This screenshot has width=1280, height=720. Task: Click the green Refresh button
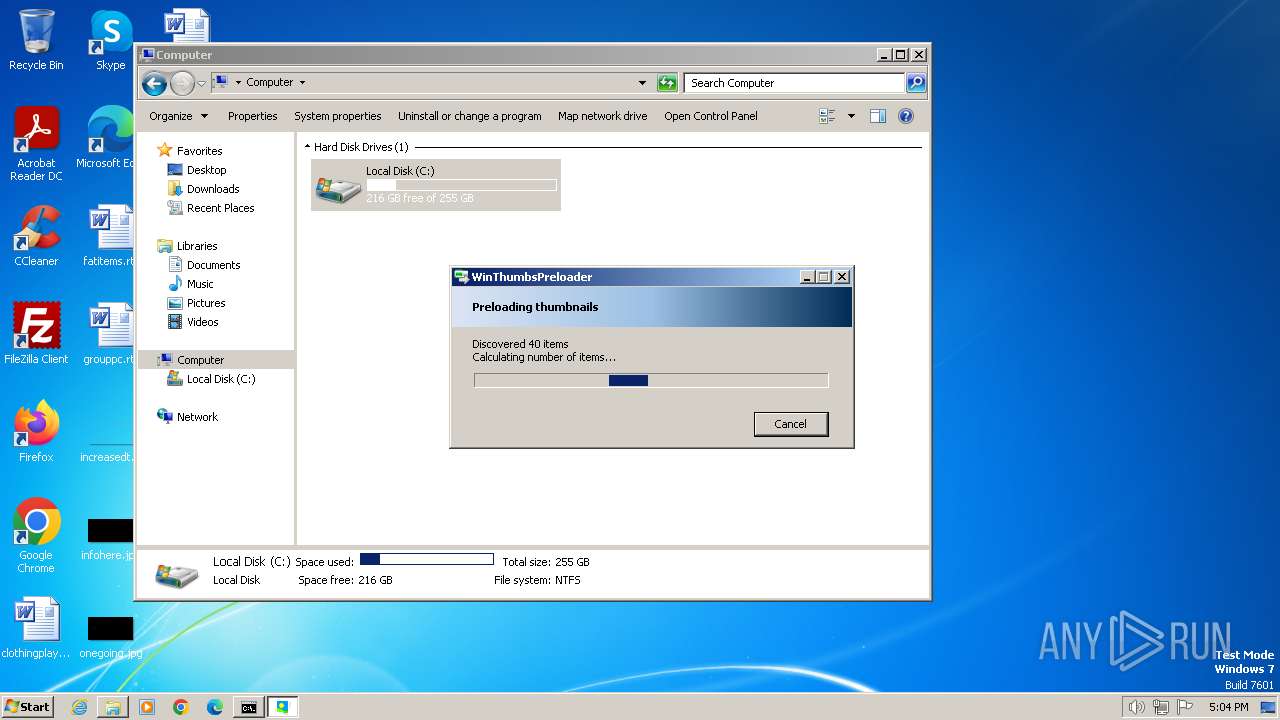667,83
